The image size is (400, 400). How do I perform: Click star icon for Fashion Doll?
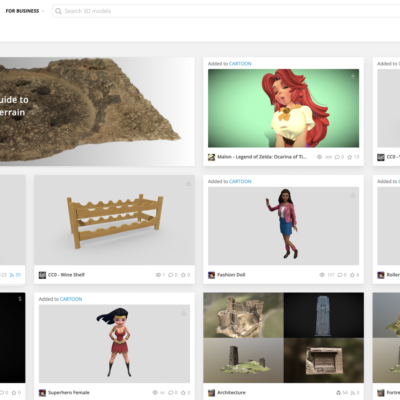click(352, 275)
